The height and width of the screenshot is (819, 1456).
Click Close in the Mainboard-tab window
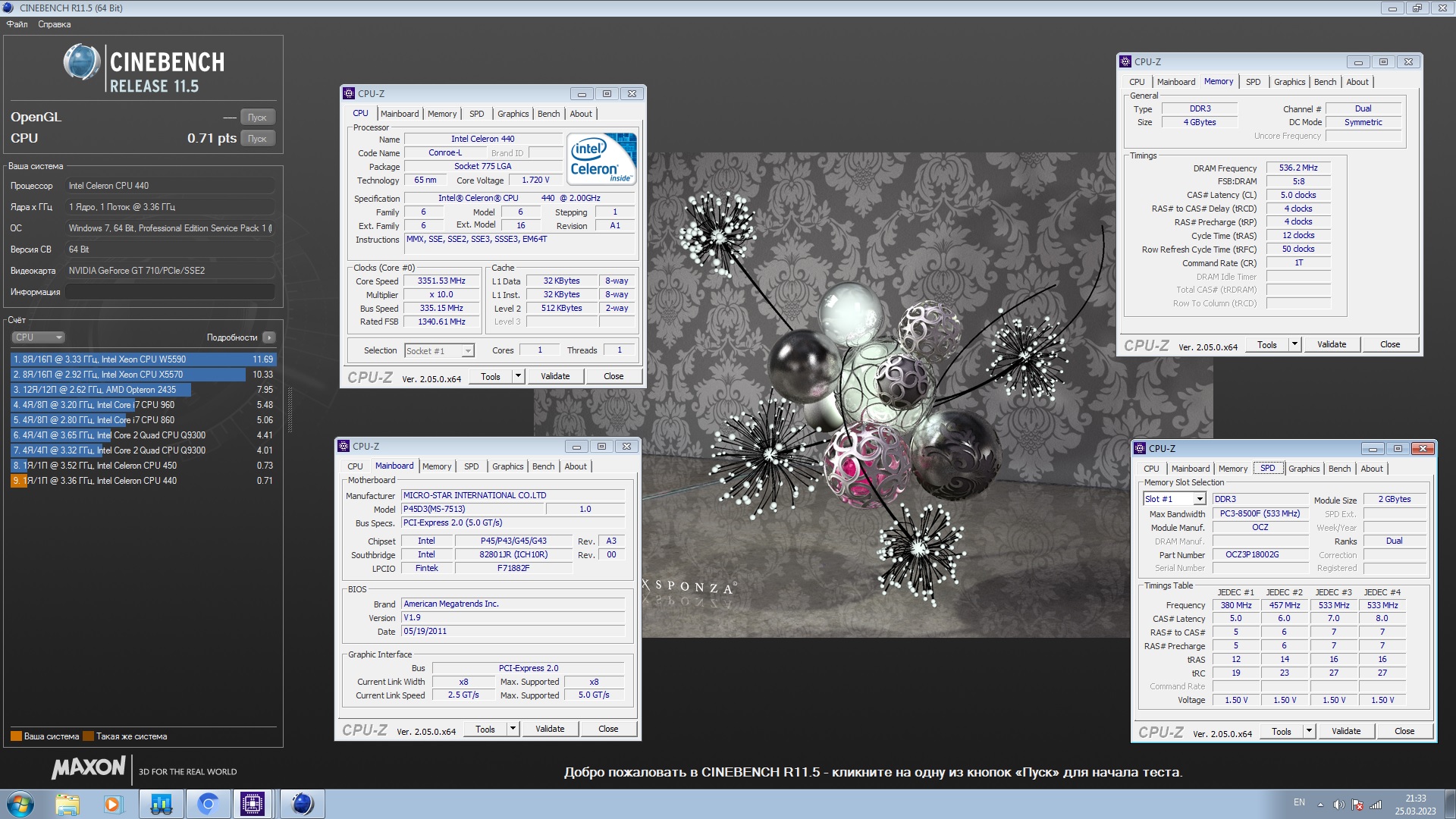point(608,729)
